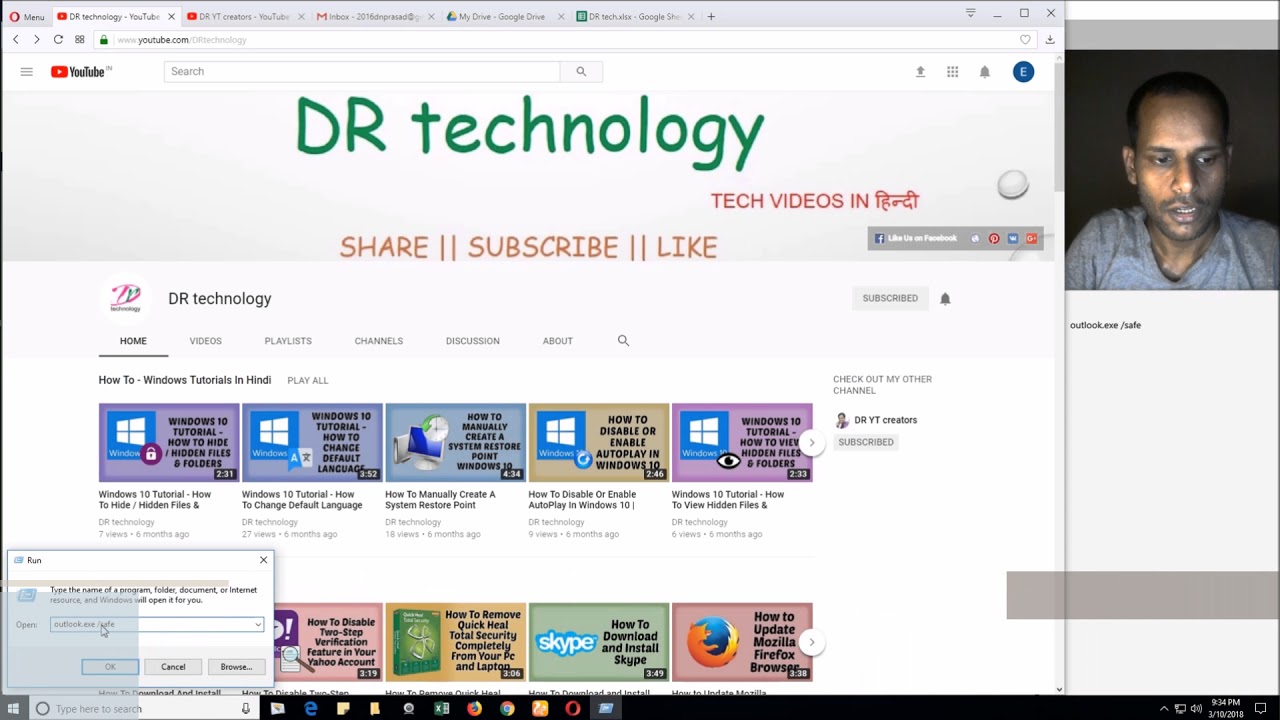This screenshot has width=1280, height=720.
Task: Open a new browser tab with the plus button
Action: 711,17
